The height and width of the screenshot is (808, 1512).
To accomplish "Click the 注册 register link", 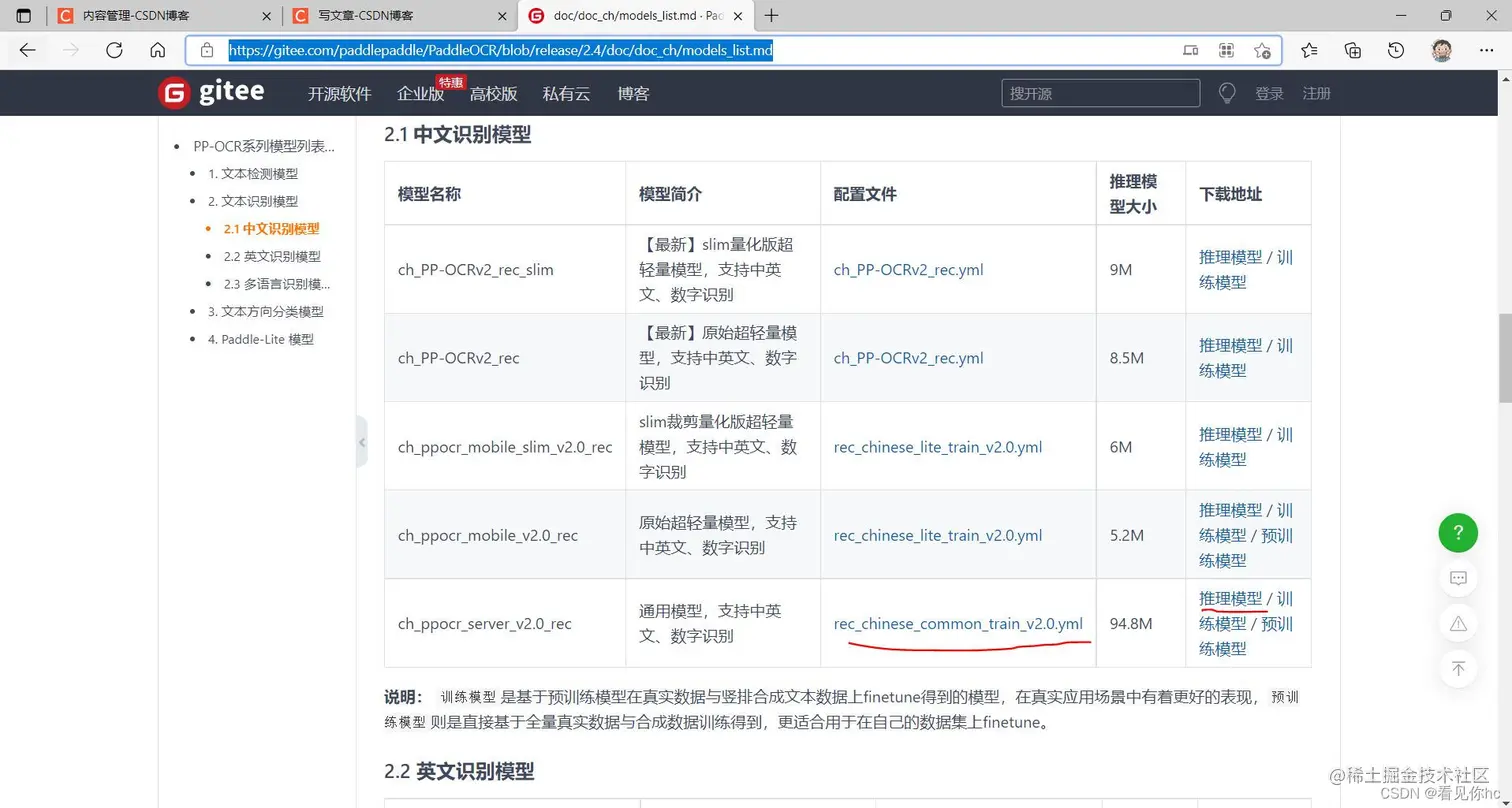I will pos(1316,93).
